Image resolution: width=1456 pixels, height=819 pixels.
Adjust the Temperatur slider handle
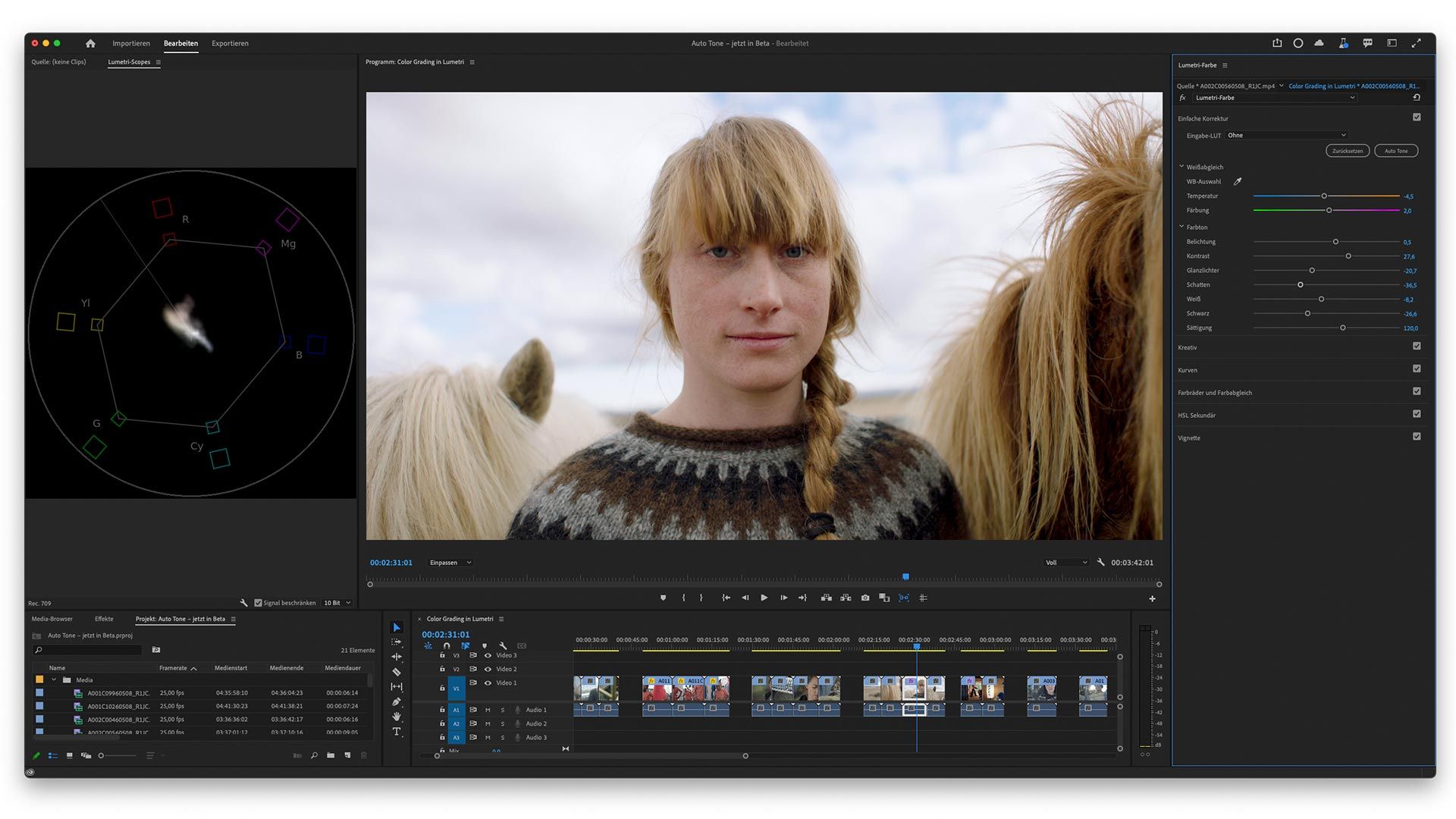click(1324, 196)
